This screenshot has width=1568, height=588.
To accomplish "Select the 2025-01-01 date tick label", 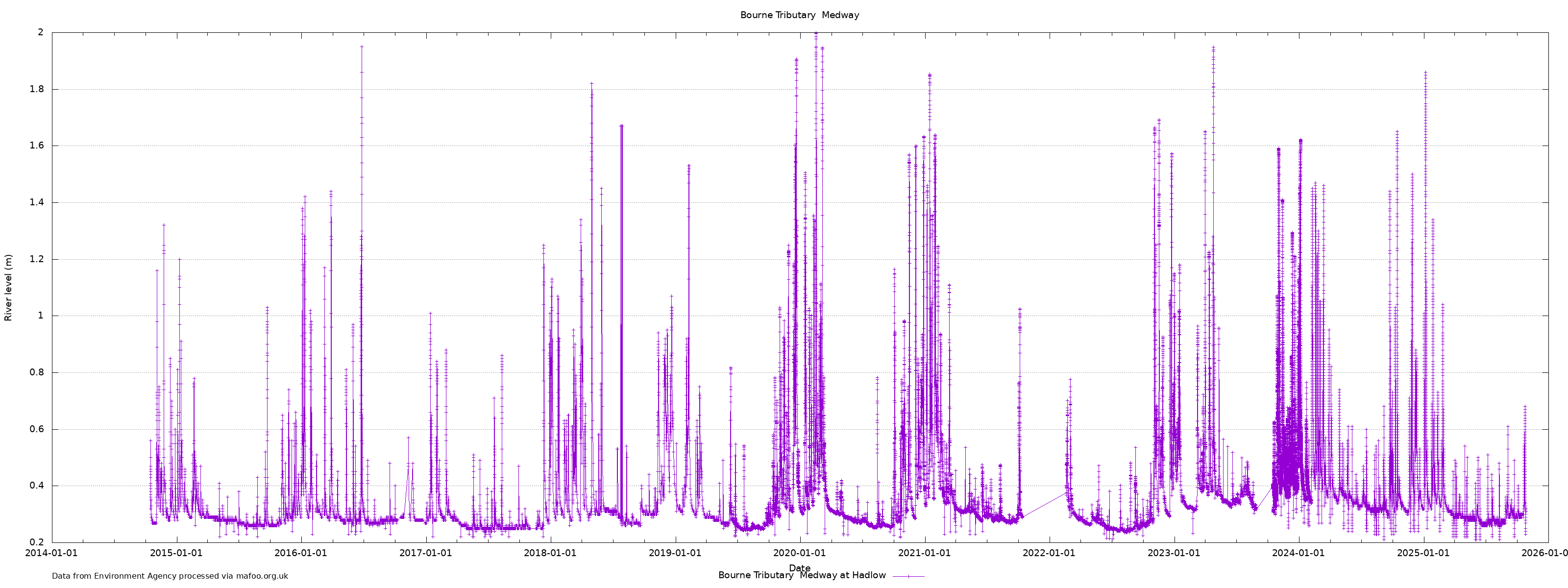I will point(1423,553).
